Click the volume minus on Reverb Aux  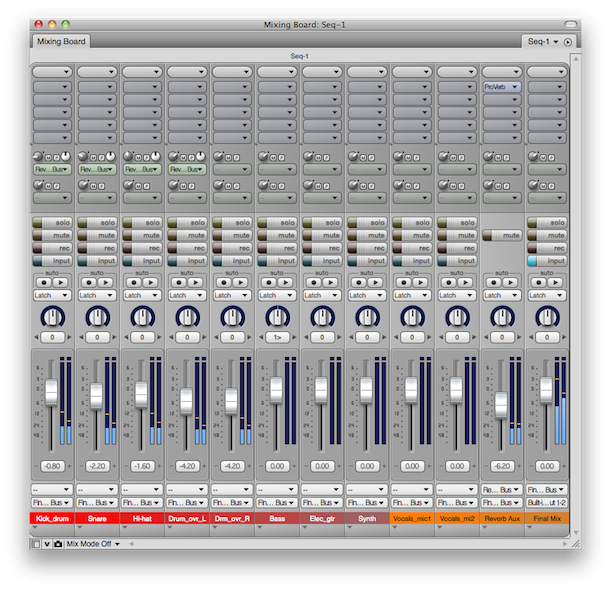[x=485, y=466]
